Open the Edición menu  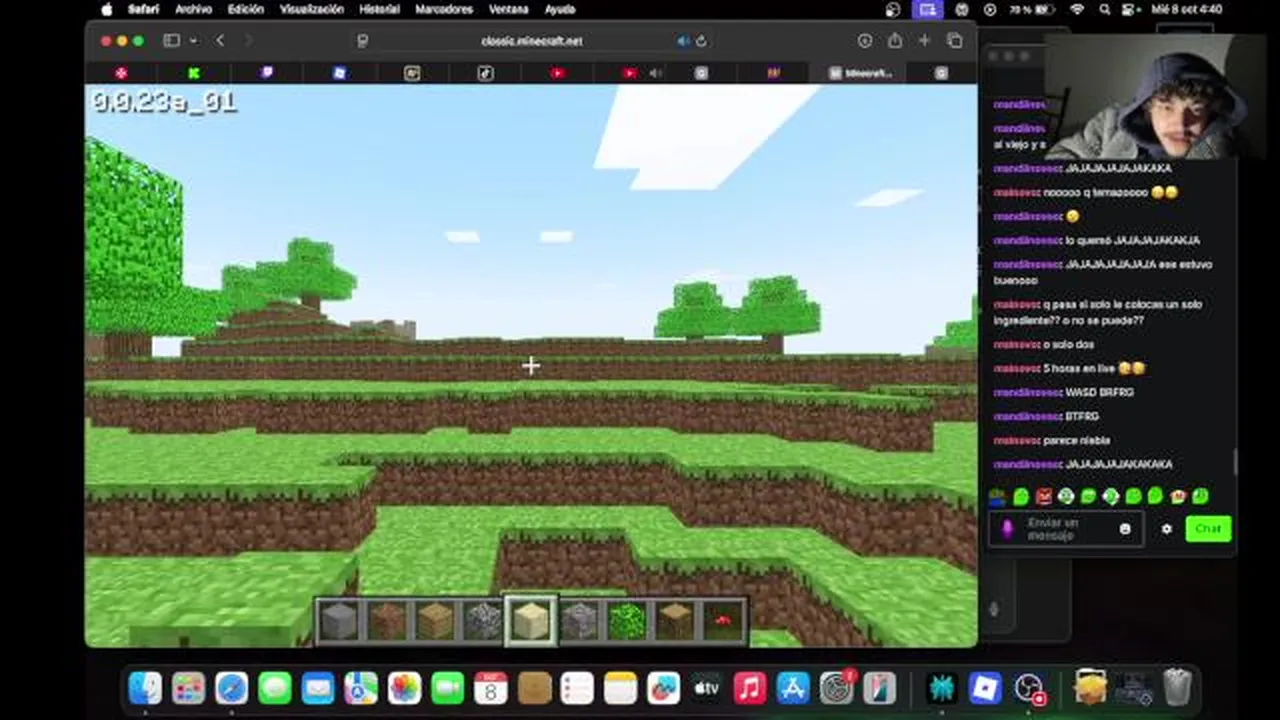245,9
